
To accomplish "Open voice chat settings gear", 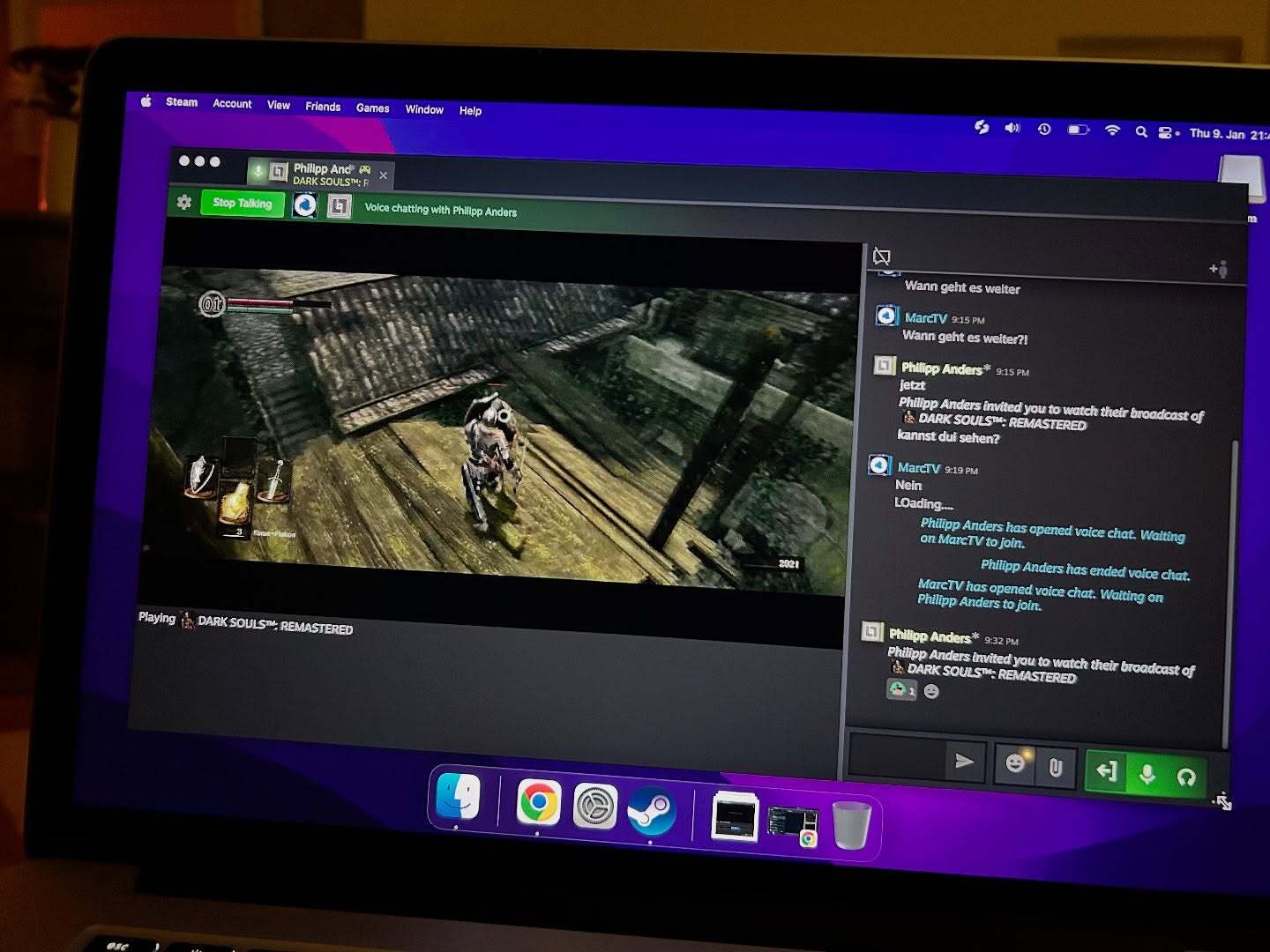I will tap(184, 202).
